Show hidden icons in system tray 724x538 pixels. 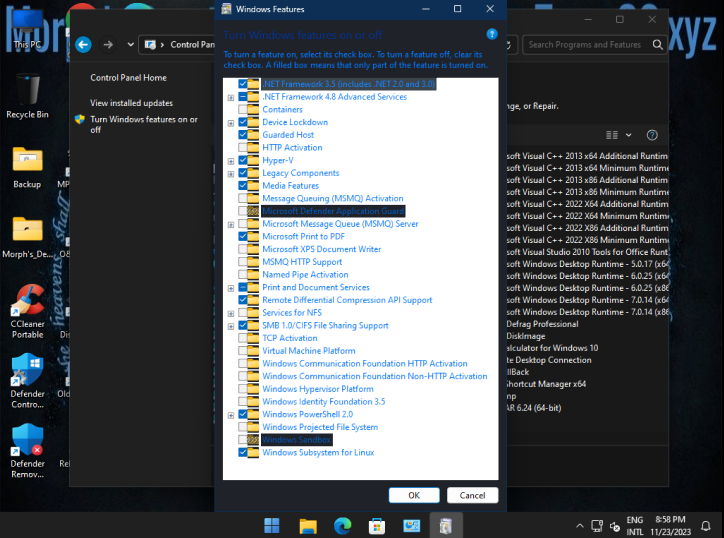click(x=580, y=526)
